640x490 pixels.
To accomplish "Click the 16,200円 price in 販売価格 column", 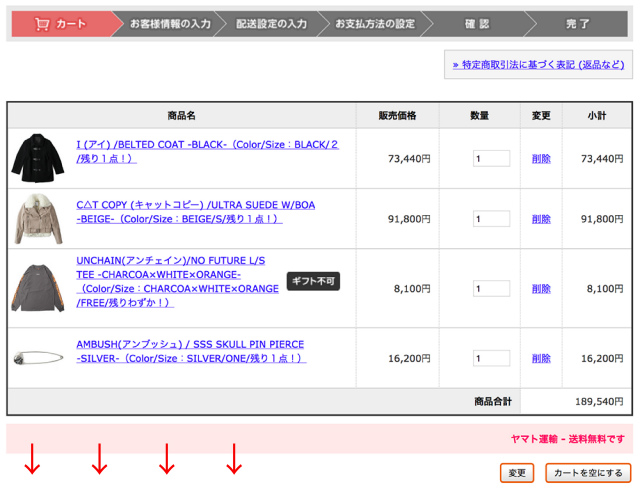I will 409,359.
